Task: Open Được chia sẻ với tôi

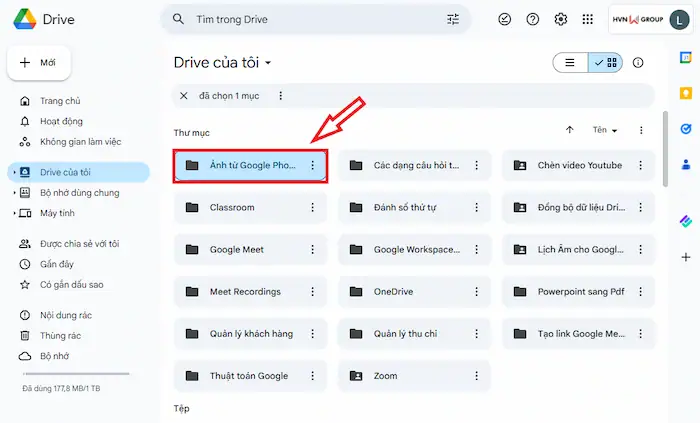Action: [79, 243]
